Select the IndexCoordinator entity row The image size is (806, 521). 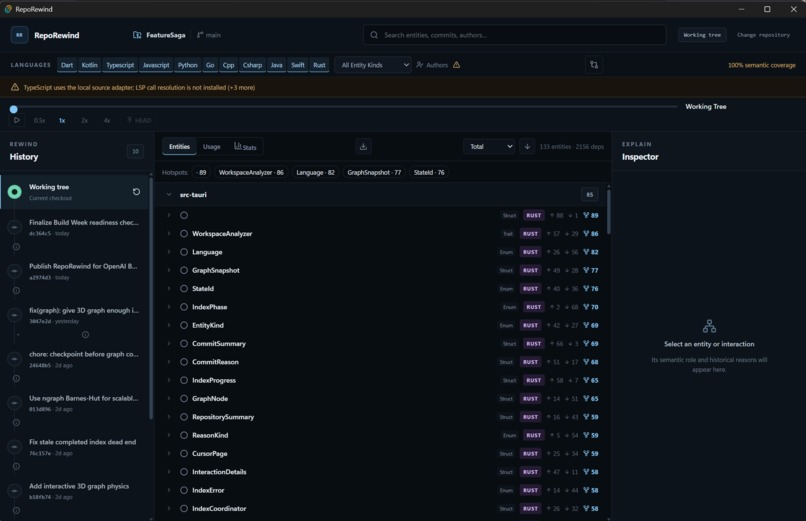(x=383, y=509)
